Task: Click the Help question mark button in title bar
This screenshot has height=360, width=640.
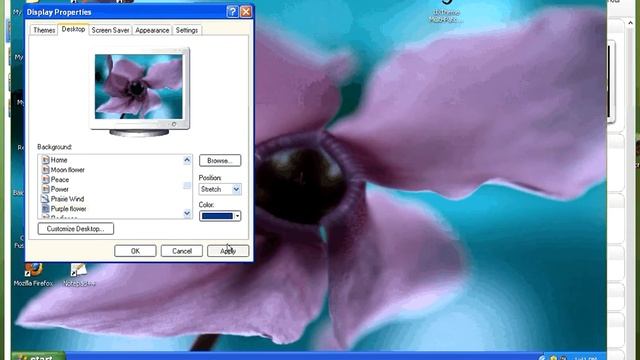Action: 232,12
